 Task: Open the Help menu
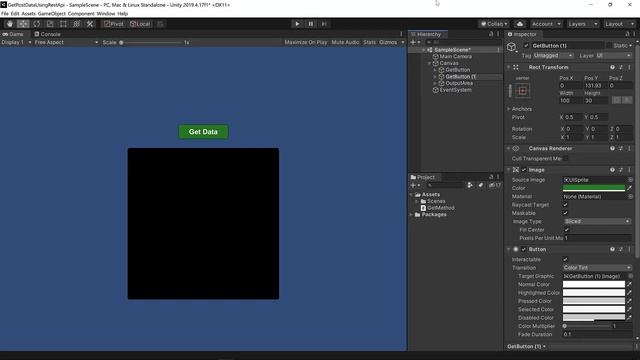(x=122, y=13)
